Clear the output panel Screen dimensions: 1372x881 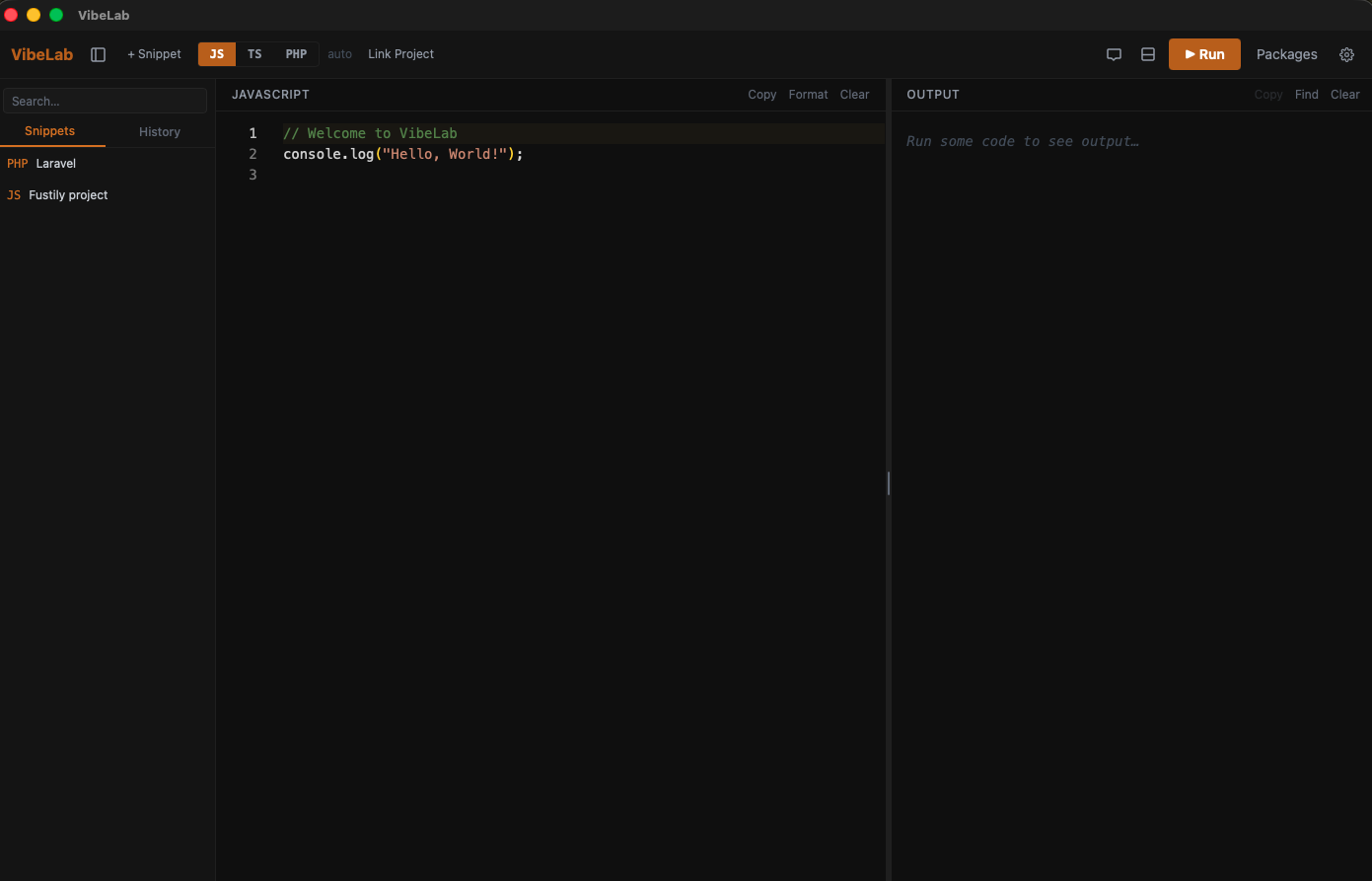1345,95
